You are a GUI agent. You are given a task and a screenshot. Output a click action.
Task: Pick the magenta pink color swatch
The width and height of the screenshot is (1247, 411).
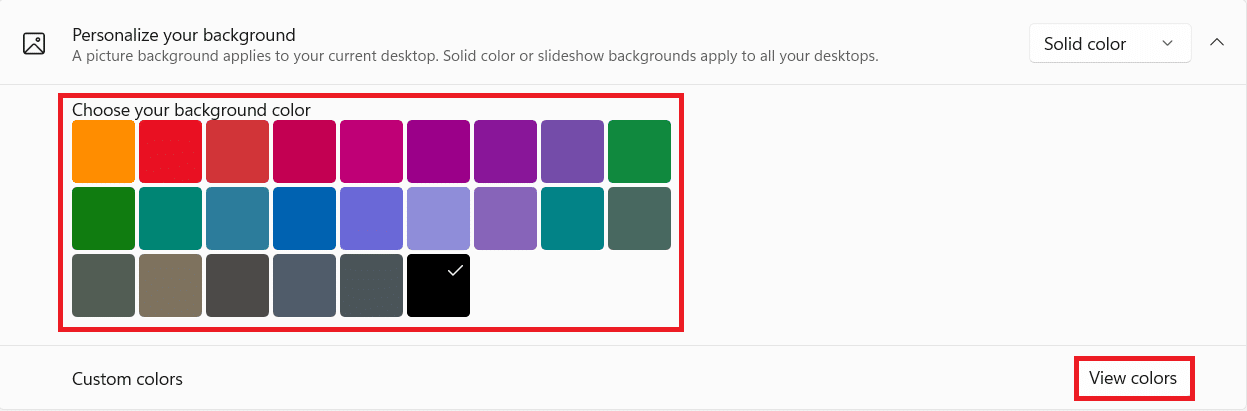pos(371,151)
